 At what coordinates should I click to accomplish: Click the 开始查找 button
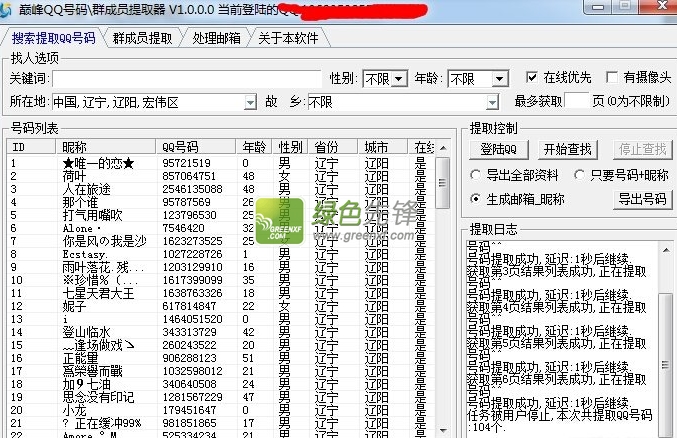[567, 149]
